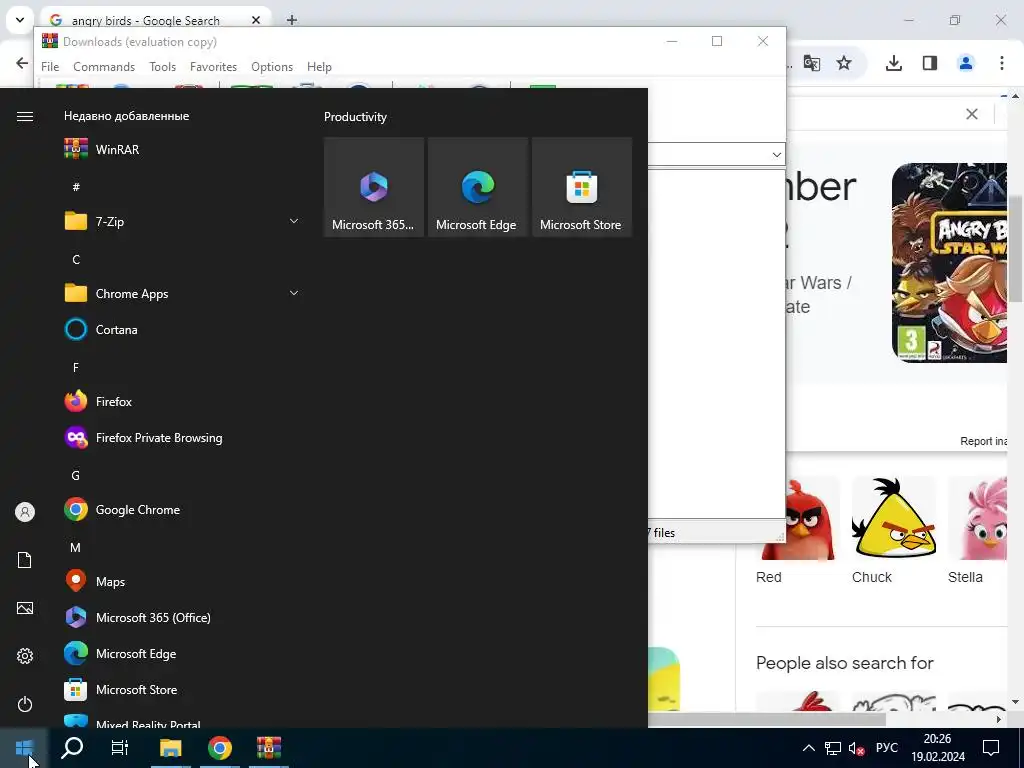This screenshot has width=1024, height=768.
Task: Open the Chrome profile avatar
Action: [x=966, y=63]
